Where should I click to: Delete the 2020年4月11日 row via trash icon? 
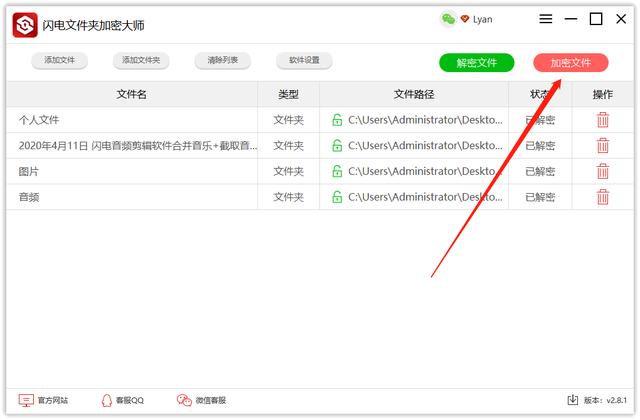(603, 146)
